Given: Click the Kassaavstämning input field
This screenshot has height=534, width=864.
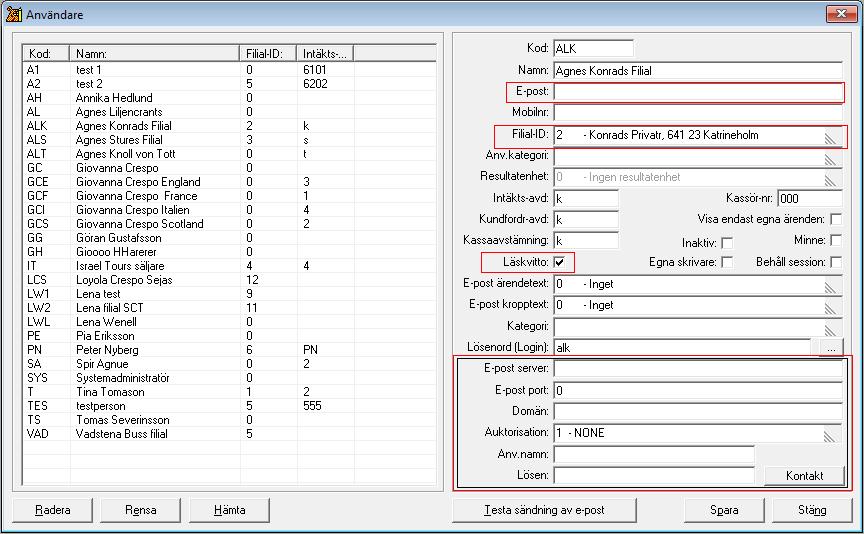Looking at the screenshot, I should [586, 241].
